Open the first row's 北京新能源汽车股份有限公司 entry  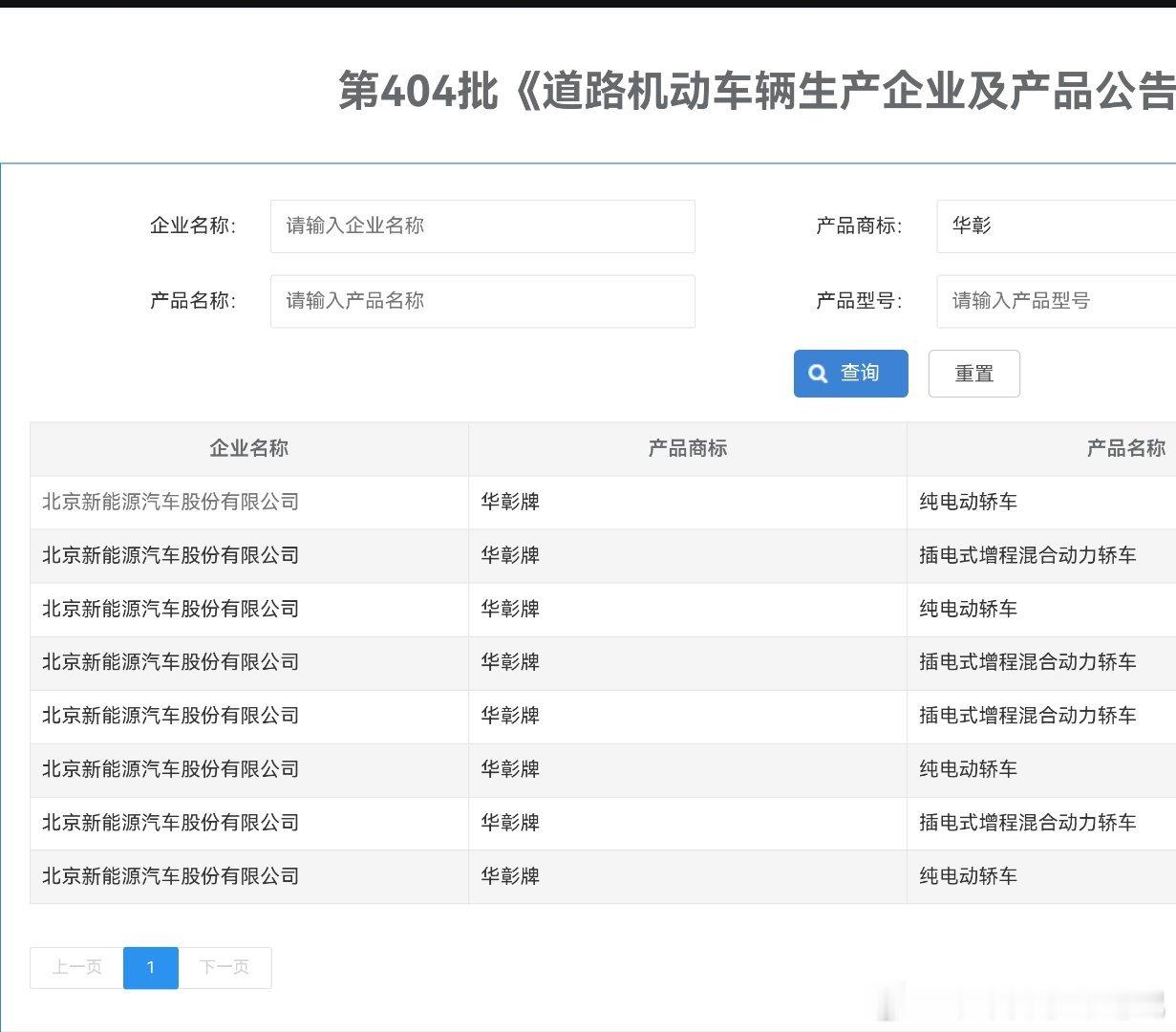(x=170, y=502)
